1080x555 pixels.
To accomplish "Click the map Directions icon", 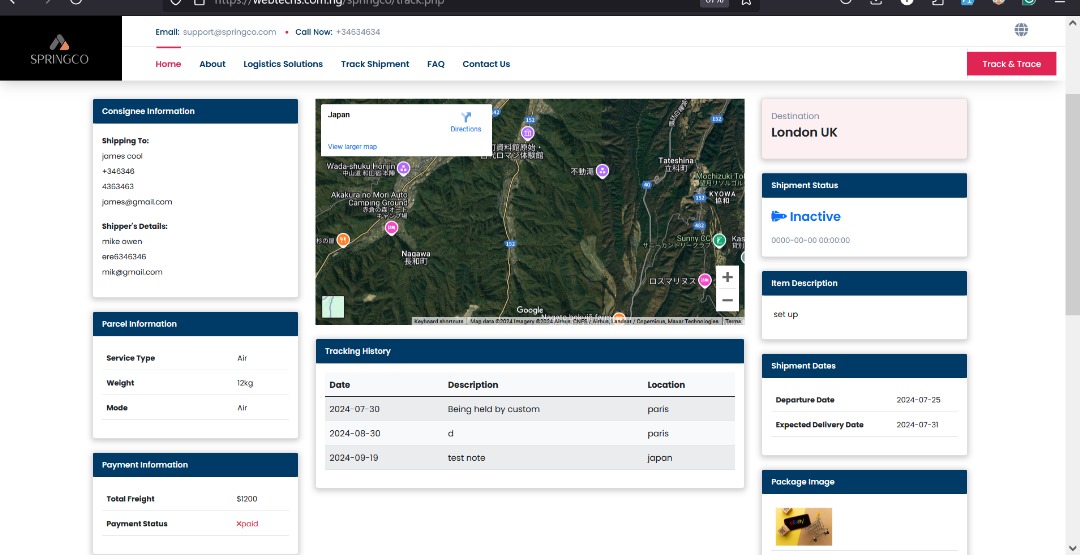I will 466,117.
